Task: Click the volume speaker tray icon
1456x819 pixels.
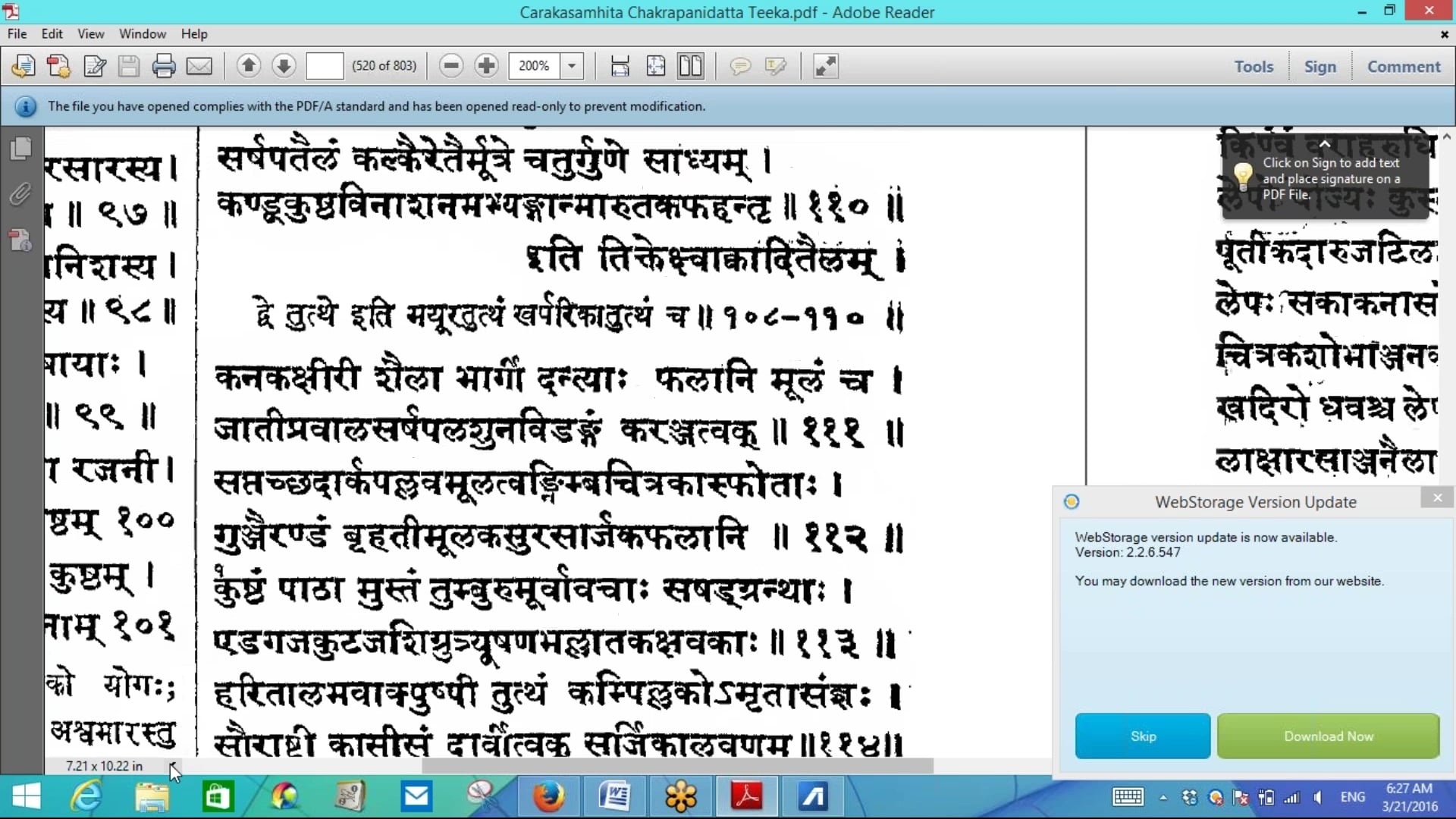Action: click(x=1317, y=797)
